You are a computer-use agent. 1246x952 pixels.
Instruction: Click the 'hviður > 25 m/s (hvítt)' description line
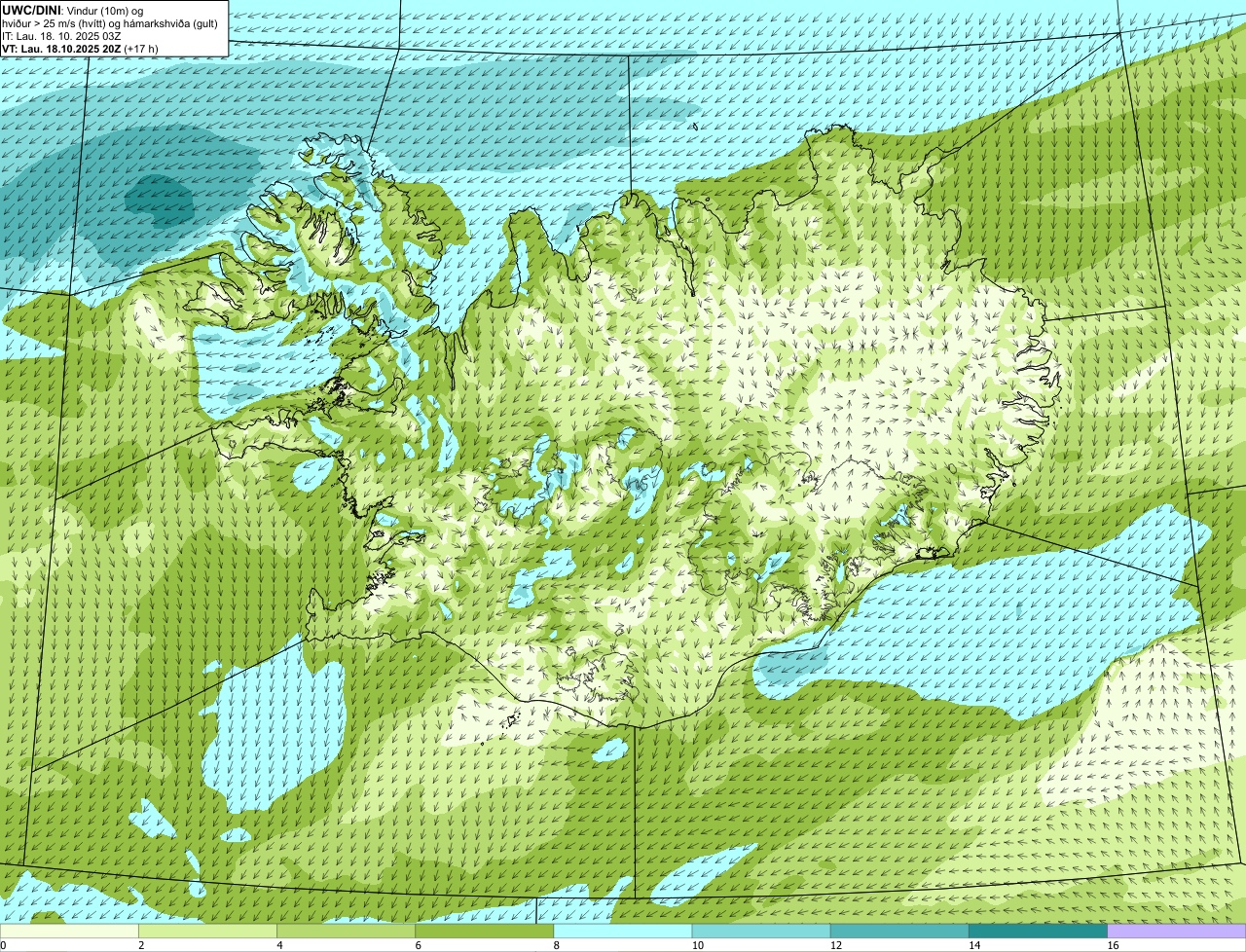110,22
